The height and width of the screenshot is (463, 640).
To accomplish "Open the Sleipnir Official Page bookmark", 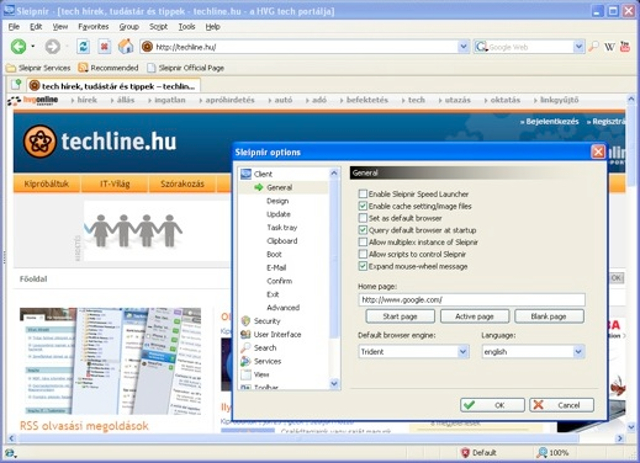I will coord(186,68).
